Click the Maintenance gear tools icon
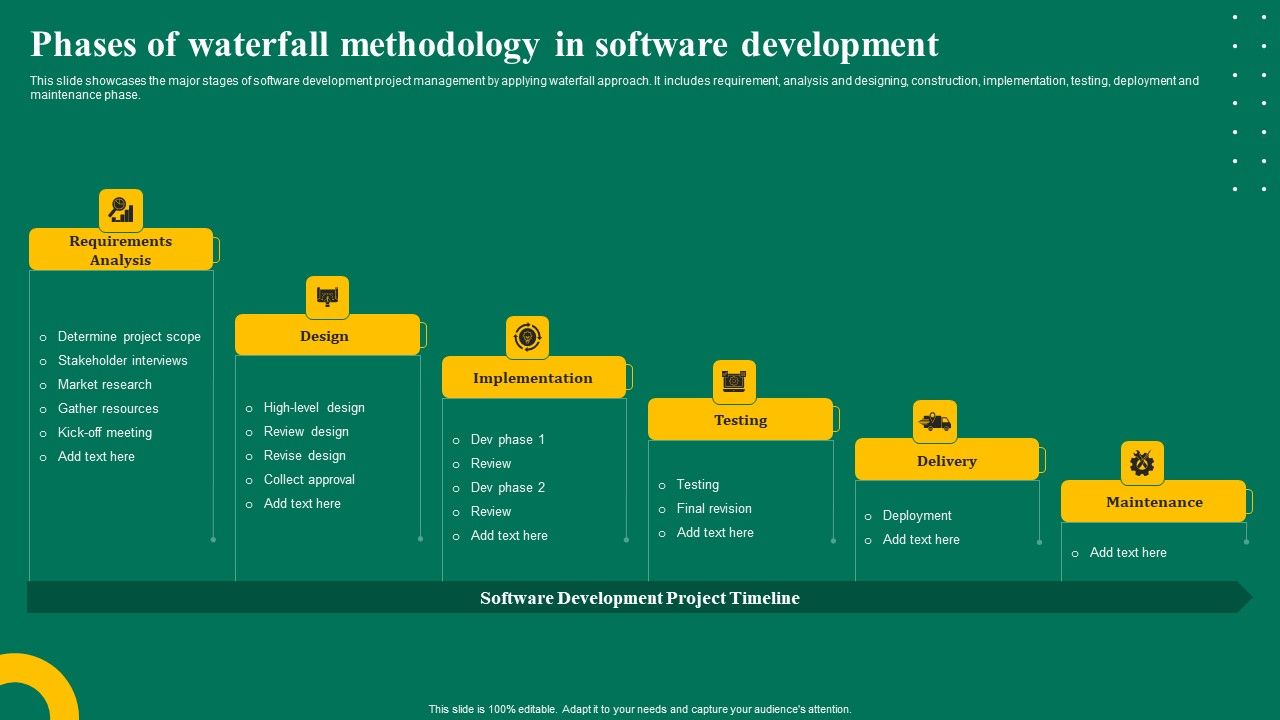Viewport: 1280px width, 720px height. coord(1142,463)
